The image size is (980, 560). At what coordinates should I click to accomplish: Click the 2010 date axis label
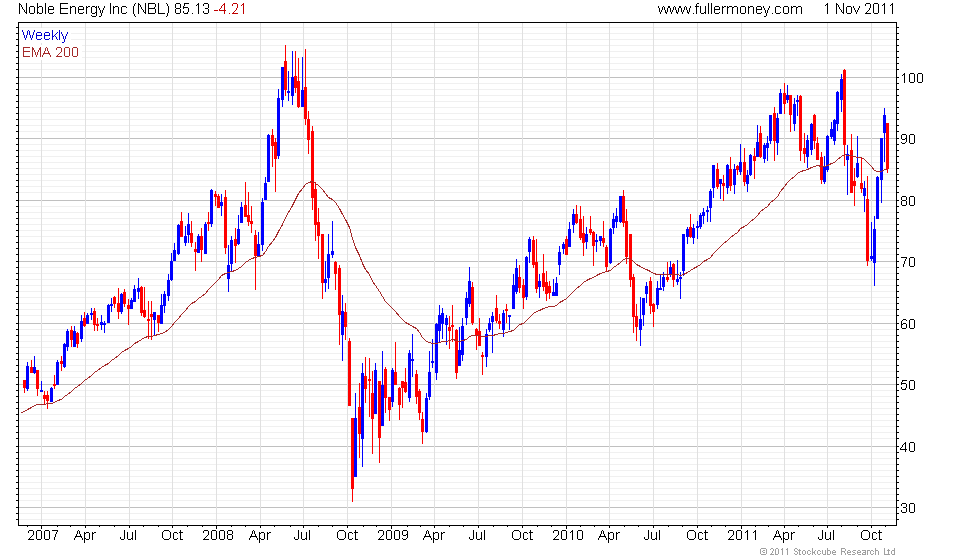coord(568,536)
